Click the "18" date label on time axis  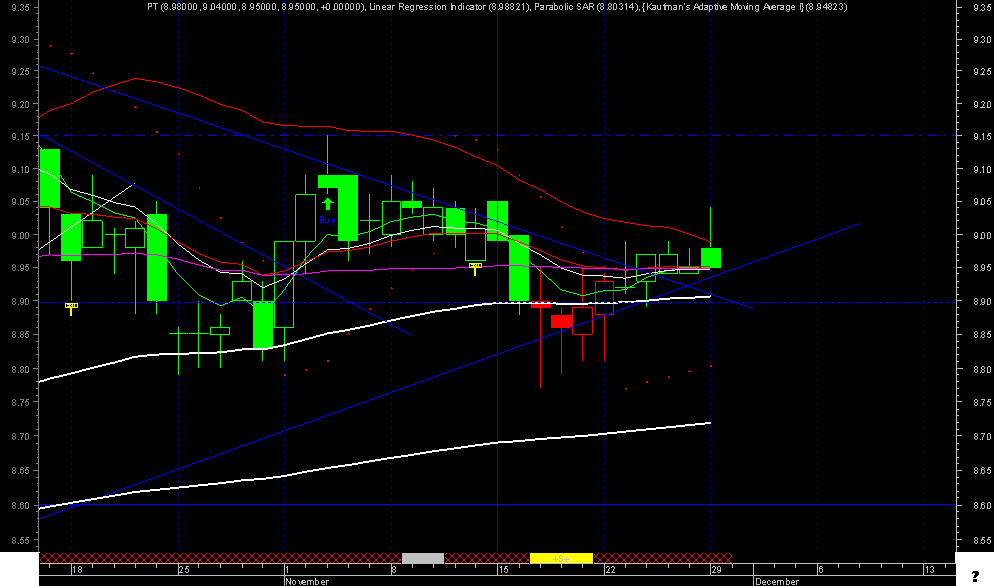[77, 570]
